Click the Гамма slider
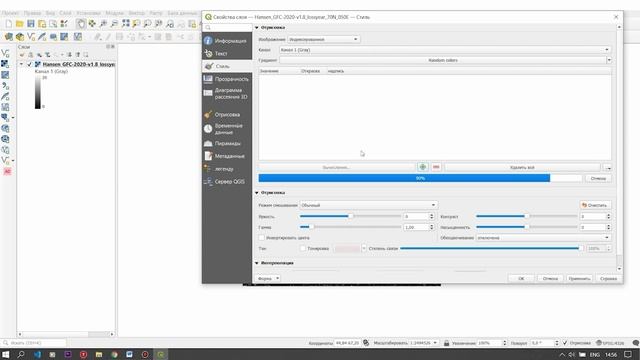This screenshot has height=360, width=640. coord(350,227)
